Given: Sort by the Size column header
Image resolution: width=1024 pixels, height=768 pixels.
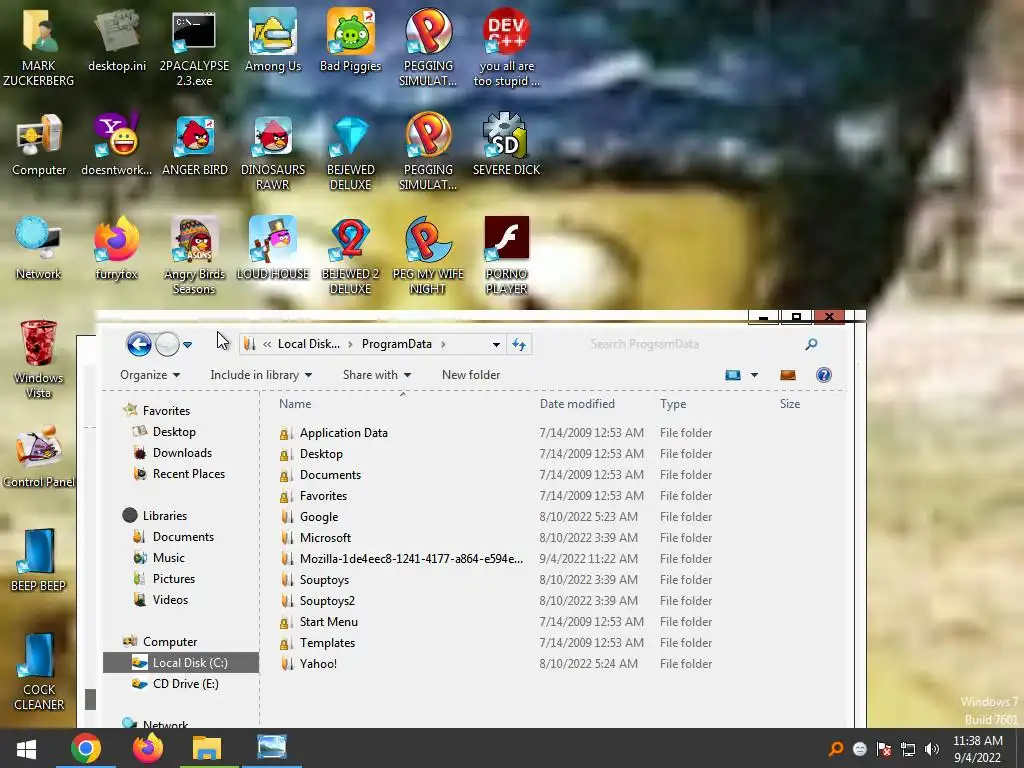Looking at the screenshot, I should (x=790, y=404).
